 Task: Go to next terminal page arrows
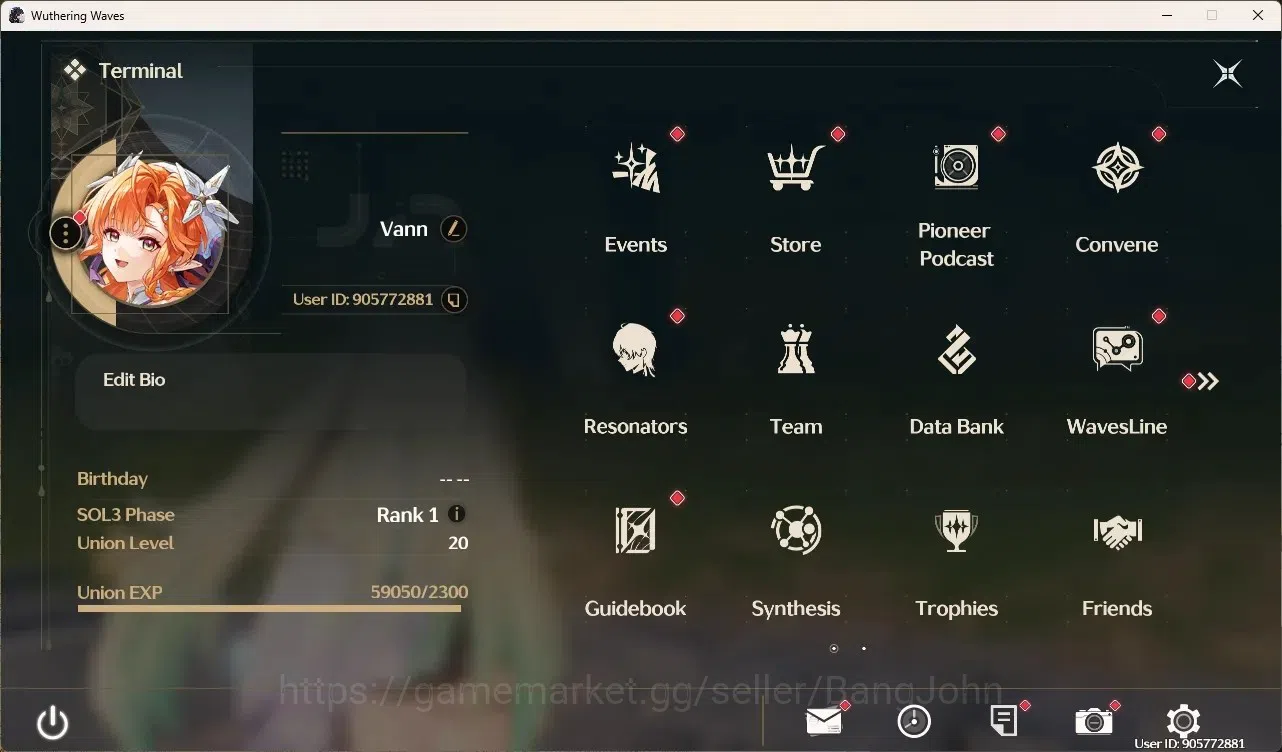1208,381
